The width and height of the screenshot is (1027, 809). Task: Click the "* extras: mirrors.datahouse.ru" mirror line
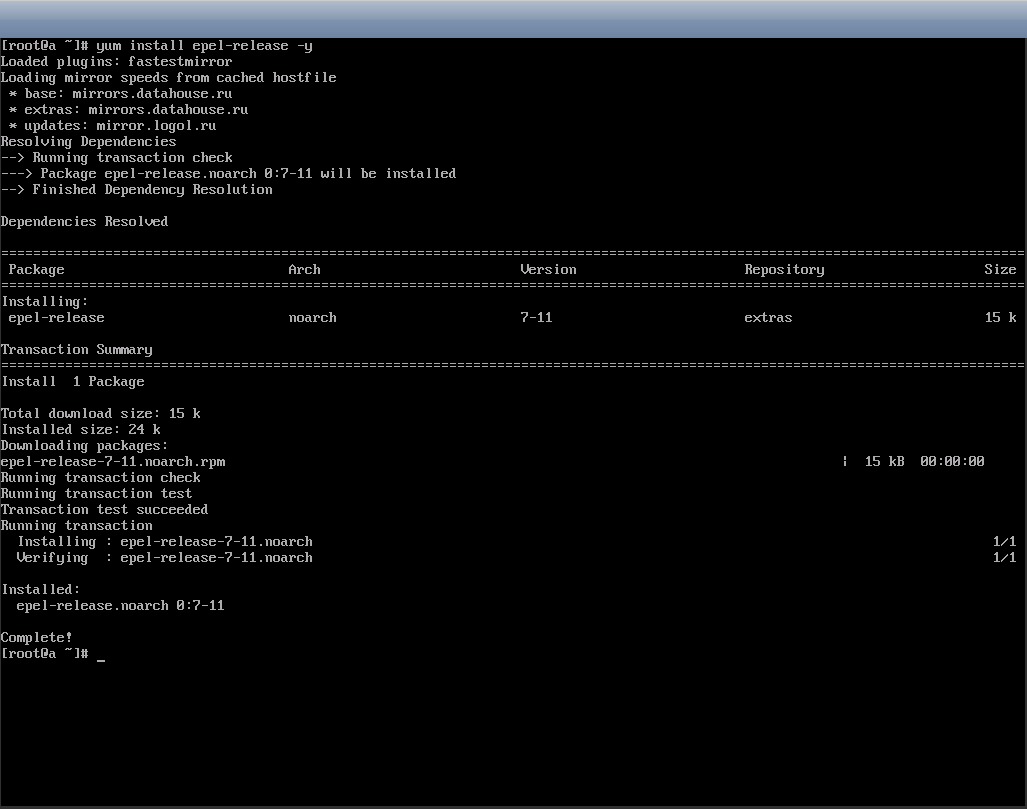tap(128, 109)
